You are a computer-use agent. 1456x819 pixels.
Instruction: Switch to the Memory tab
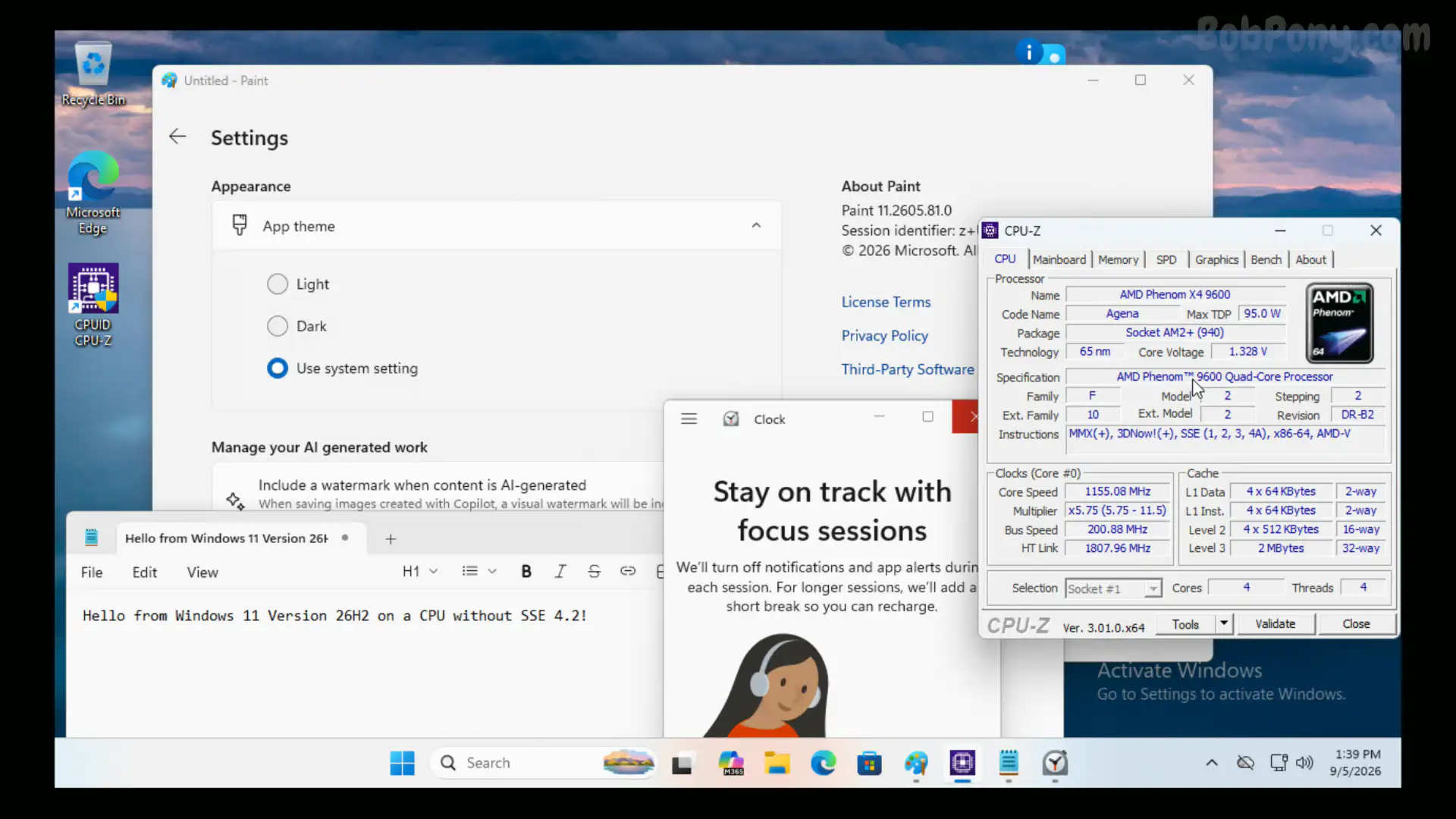(x=1119, y=259)
